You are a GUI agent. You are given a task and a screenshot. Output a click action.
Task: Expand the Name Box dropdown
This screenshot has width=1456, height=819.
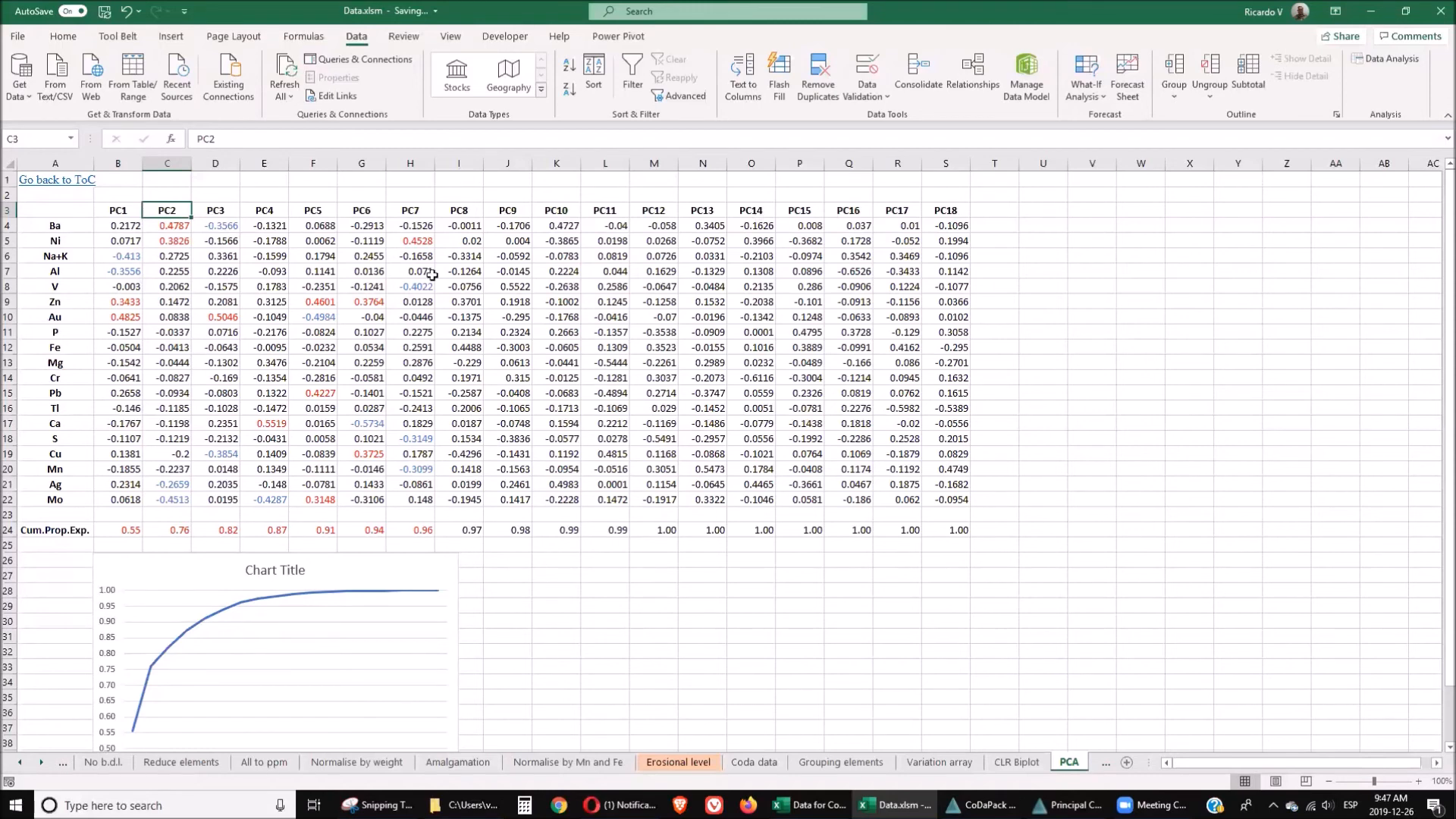(x=71, y=139)
